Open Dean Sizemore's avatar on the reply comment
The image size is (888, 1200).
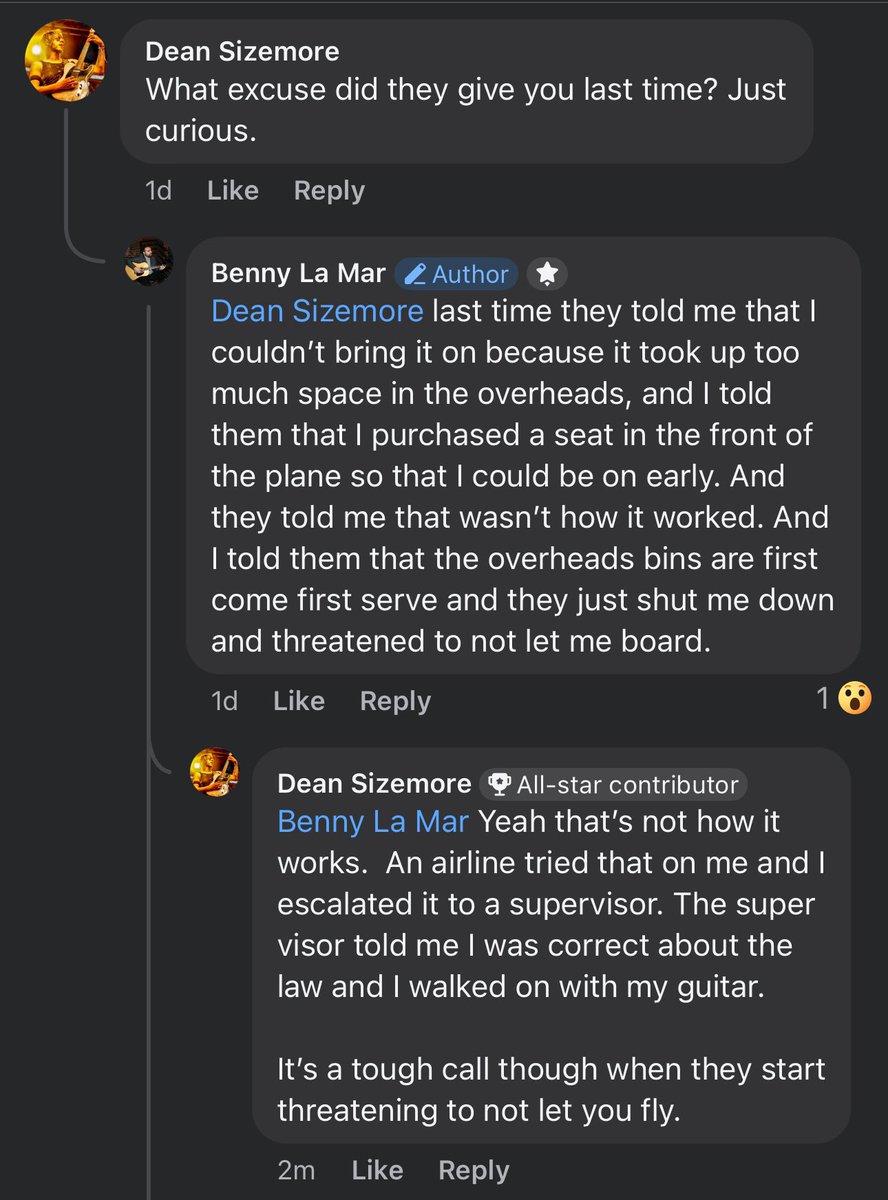(x=215, y=773)
